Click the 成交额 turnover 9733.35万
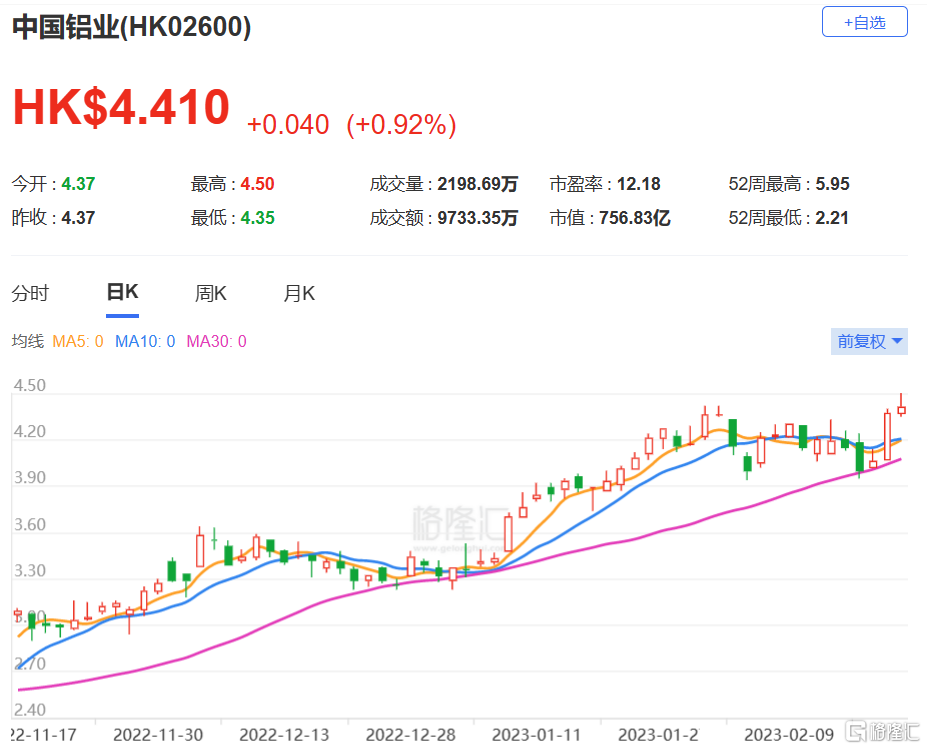The image size is (927, 749). click(478, 218)
